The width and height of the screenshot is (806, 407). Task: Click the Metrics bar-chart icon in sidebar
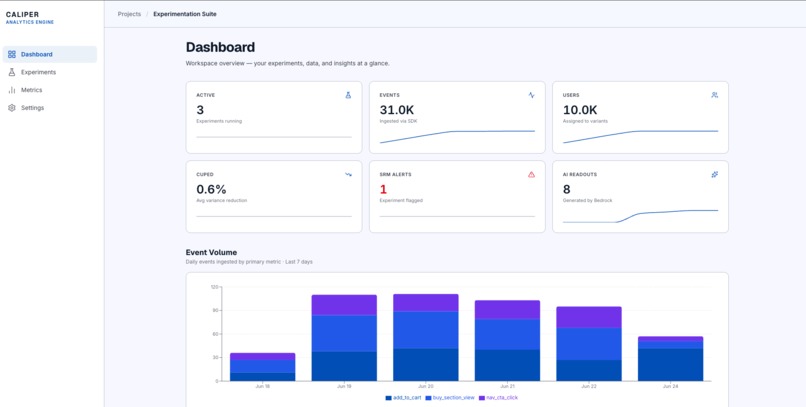click(x=12, y=90)
